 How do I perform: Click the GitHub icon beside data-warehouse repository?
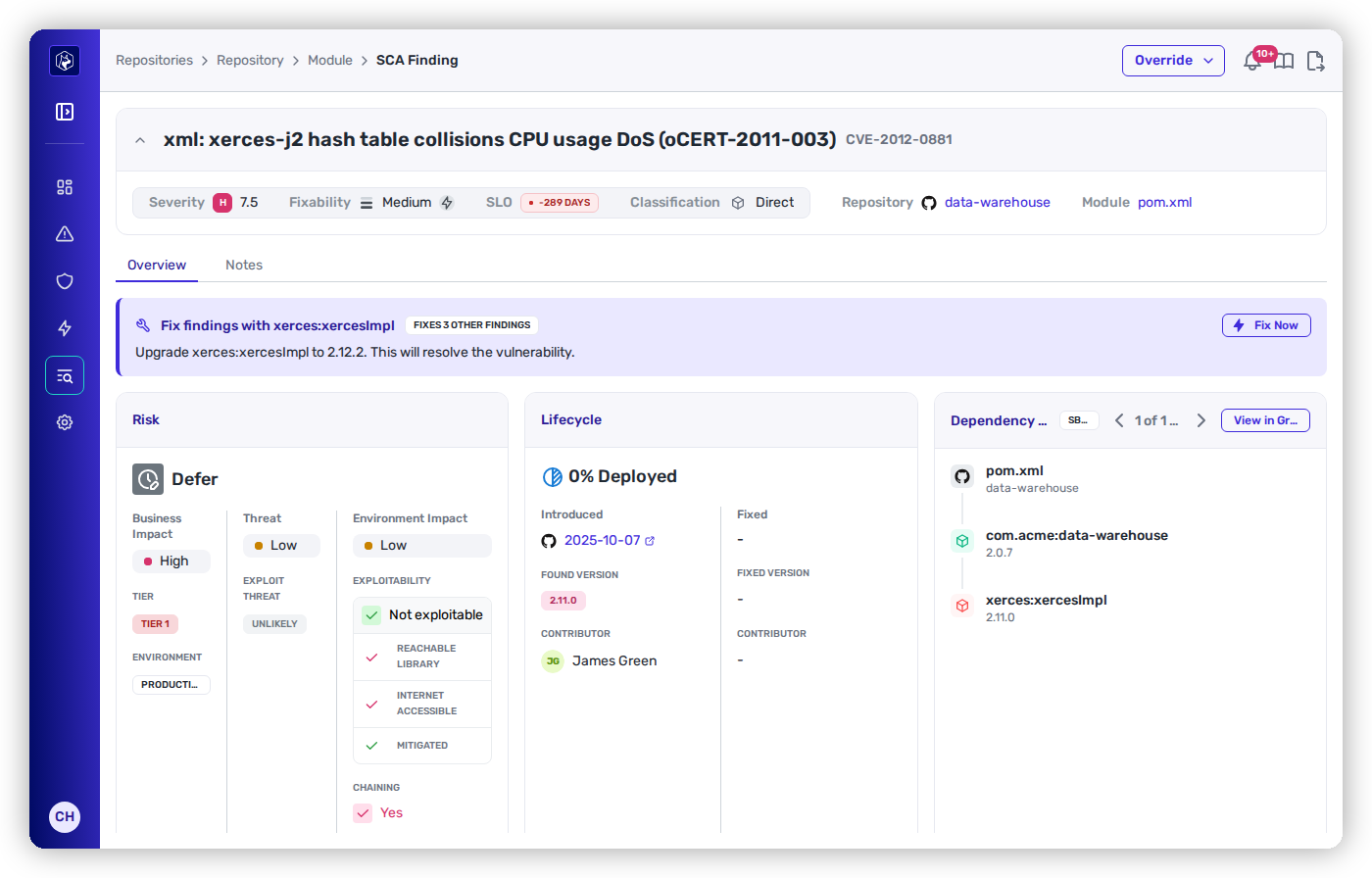pos(929,203)
